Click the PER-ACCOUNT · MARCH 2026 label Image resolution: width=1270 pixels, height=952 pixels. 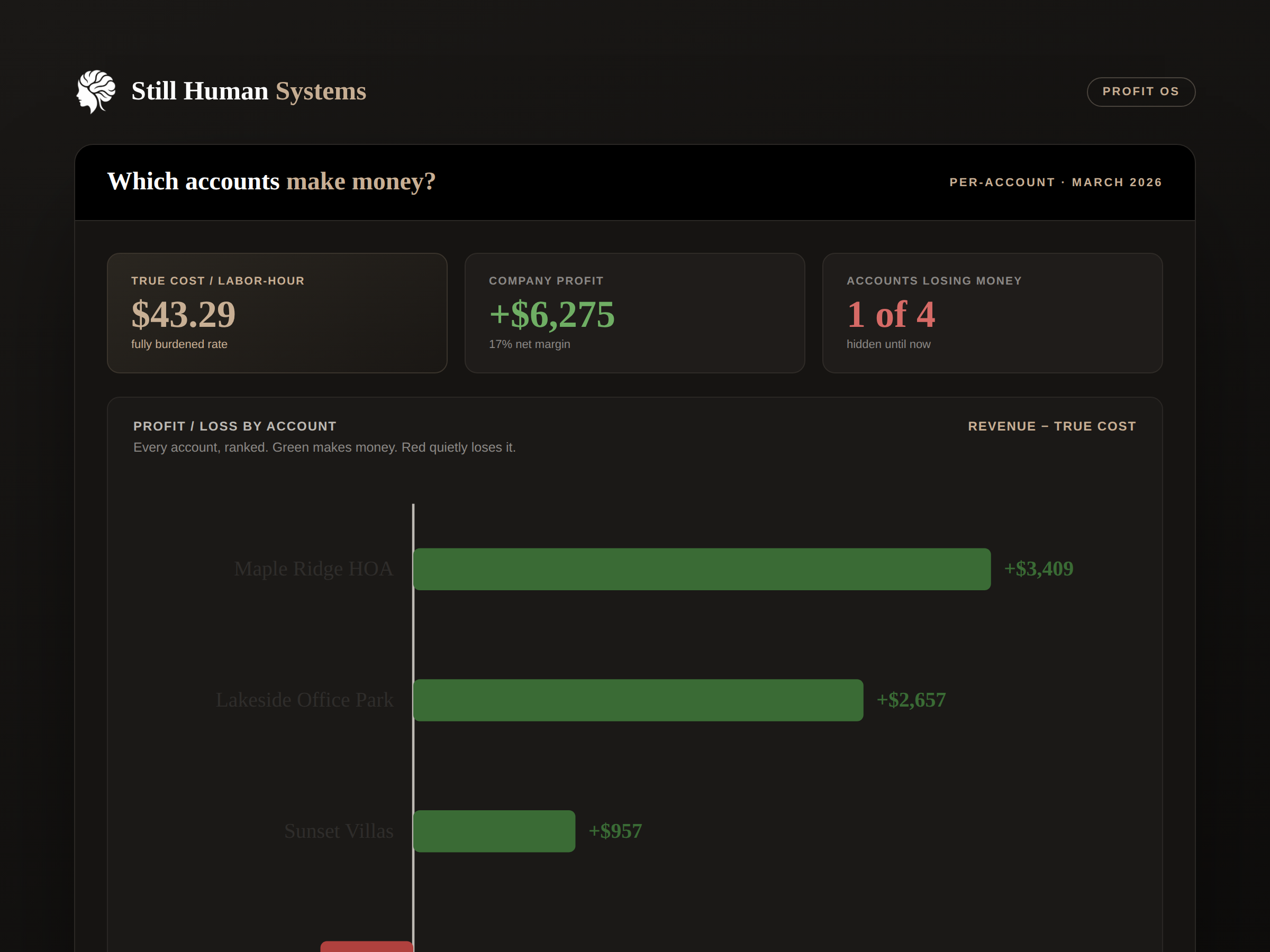tap(1056, 182)
